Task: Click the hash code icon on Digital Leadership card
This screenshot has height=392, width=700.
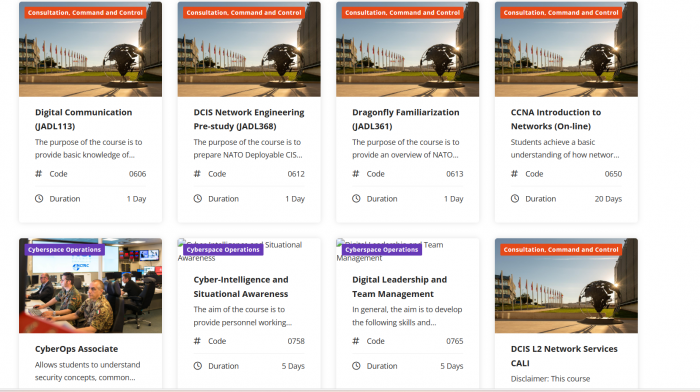Action: pyautogui.click(x=355, y=341)
